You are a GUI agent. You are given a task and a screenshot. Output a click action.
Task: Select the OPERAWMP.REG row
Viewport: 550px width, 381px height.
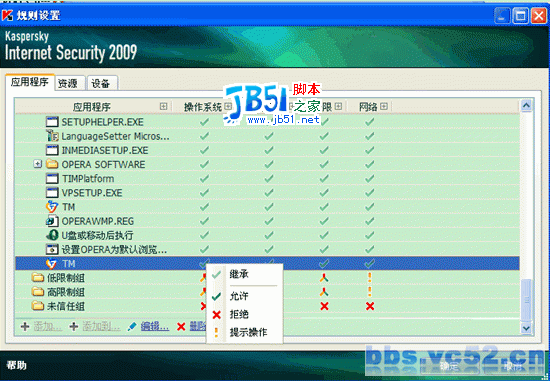[x=267, y=221]
